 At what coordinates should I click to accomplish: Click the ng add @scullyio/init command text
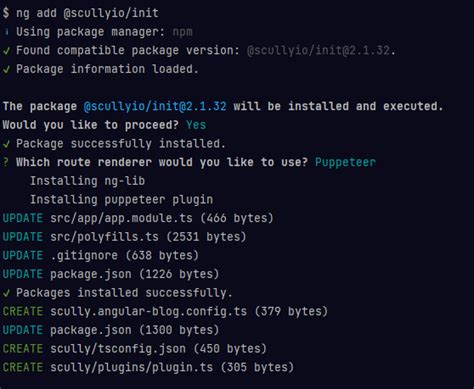pyautogui.click(x=87, y=13)
